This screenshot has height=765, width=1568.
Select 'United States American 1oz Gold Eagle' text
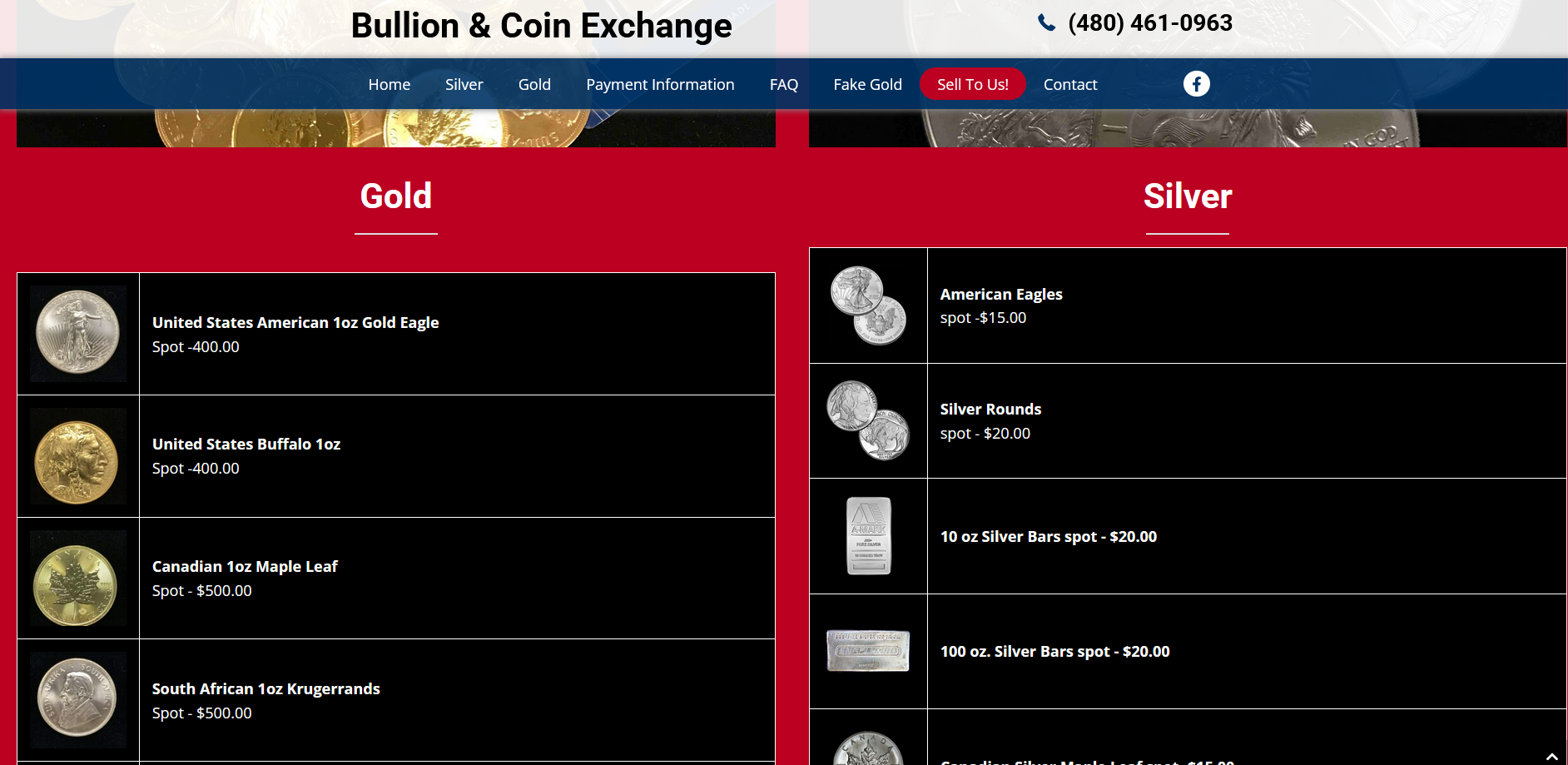pos(295,322)
